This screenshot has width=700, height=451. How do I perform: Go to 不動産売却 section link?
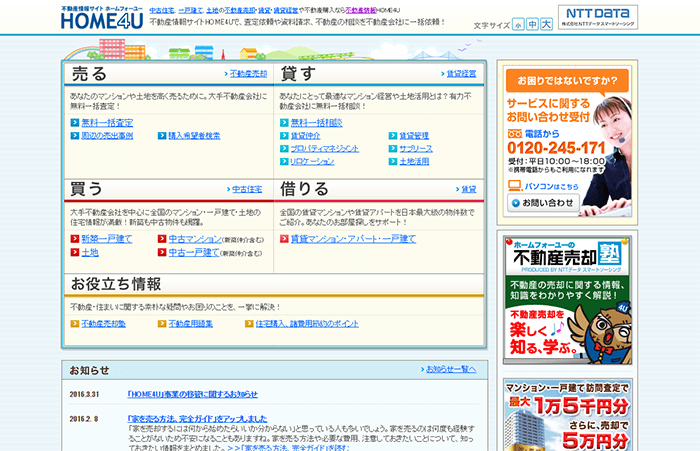tap(248, 74)
